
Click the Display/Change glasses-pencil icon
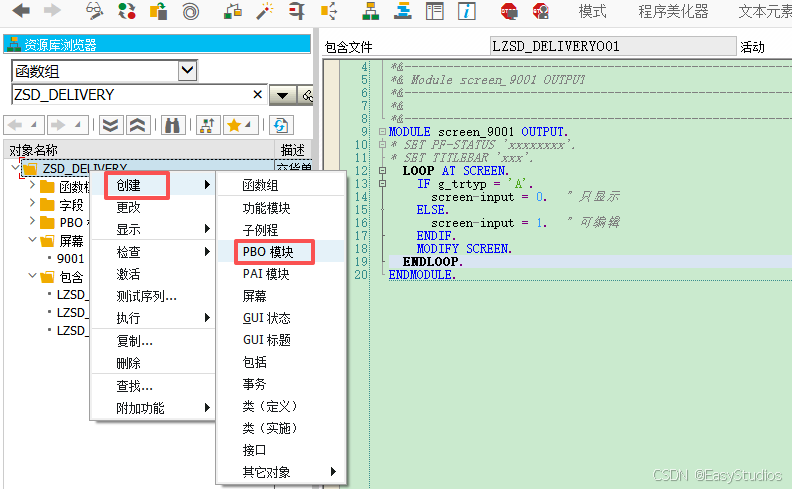click(x=94, y=11)
